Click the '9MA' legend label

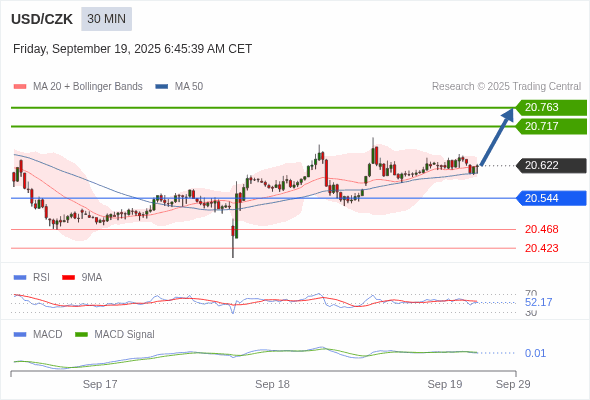[92, 278]
